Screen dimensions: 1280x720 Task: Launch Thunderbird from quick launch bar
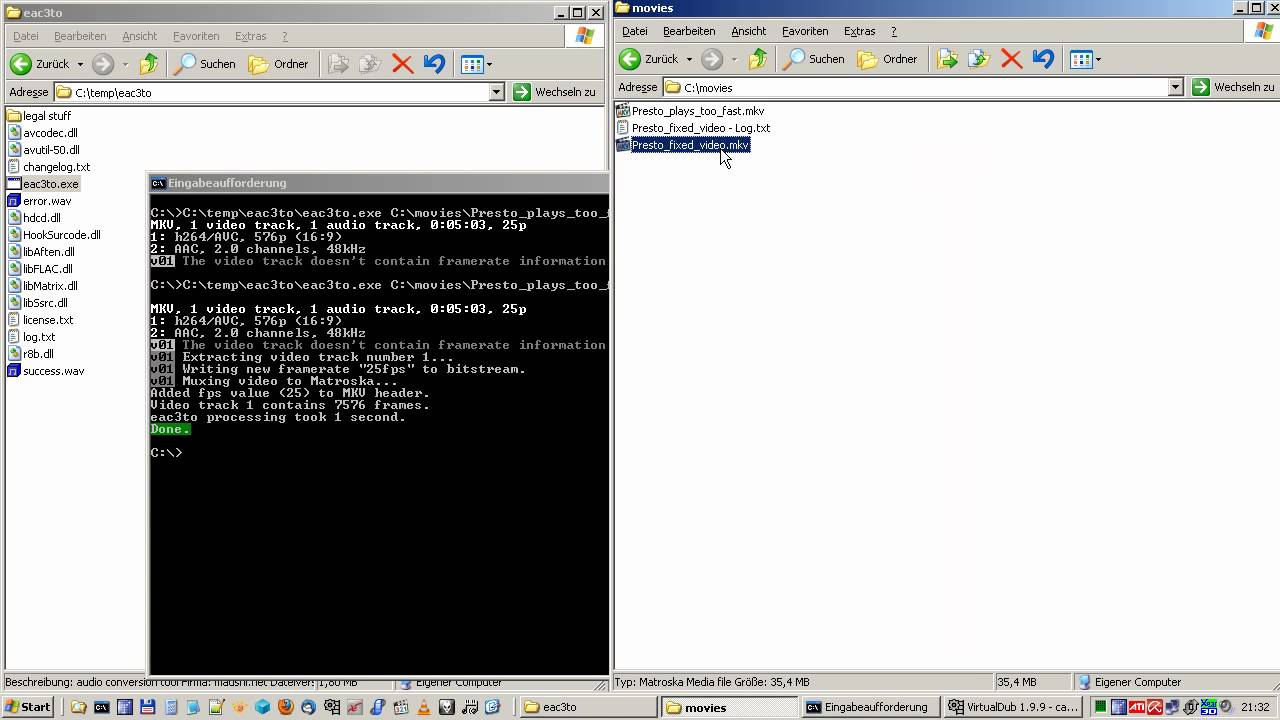(x=308, y=707)
